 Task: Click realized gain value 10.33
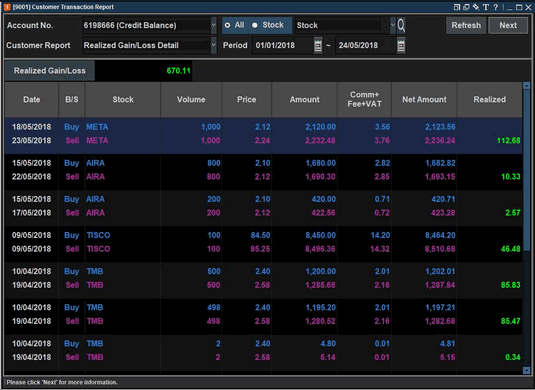pyautogui.click(x=510, y=177)
